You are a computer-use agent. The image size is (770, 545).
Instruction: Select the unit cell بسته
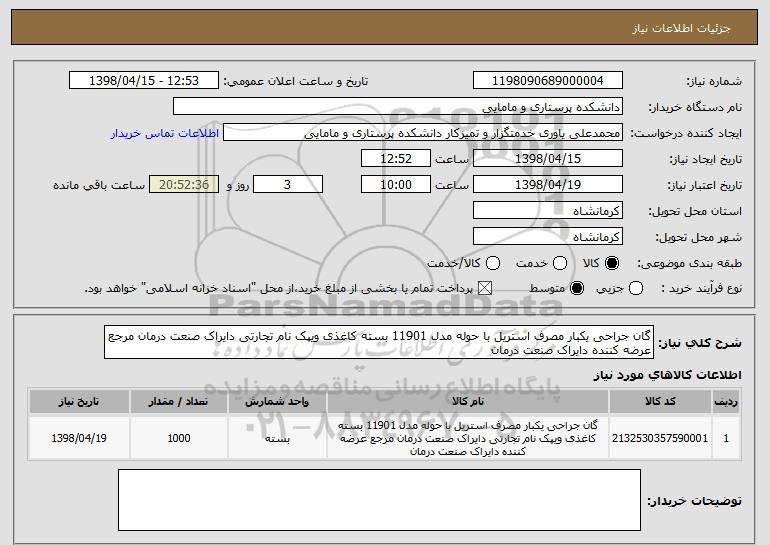[x=277, y=438]
